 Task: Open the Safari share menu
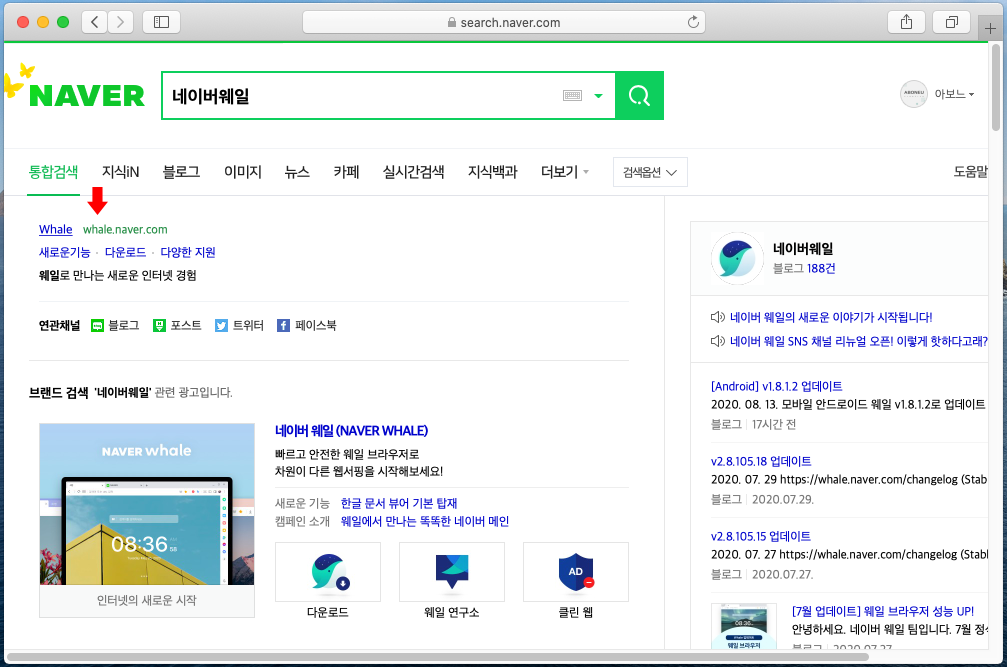click(x=906, y=22)
